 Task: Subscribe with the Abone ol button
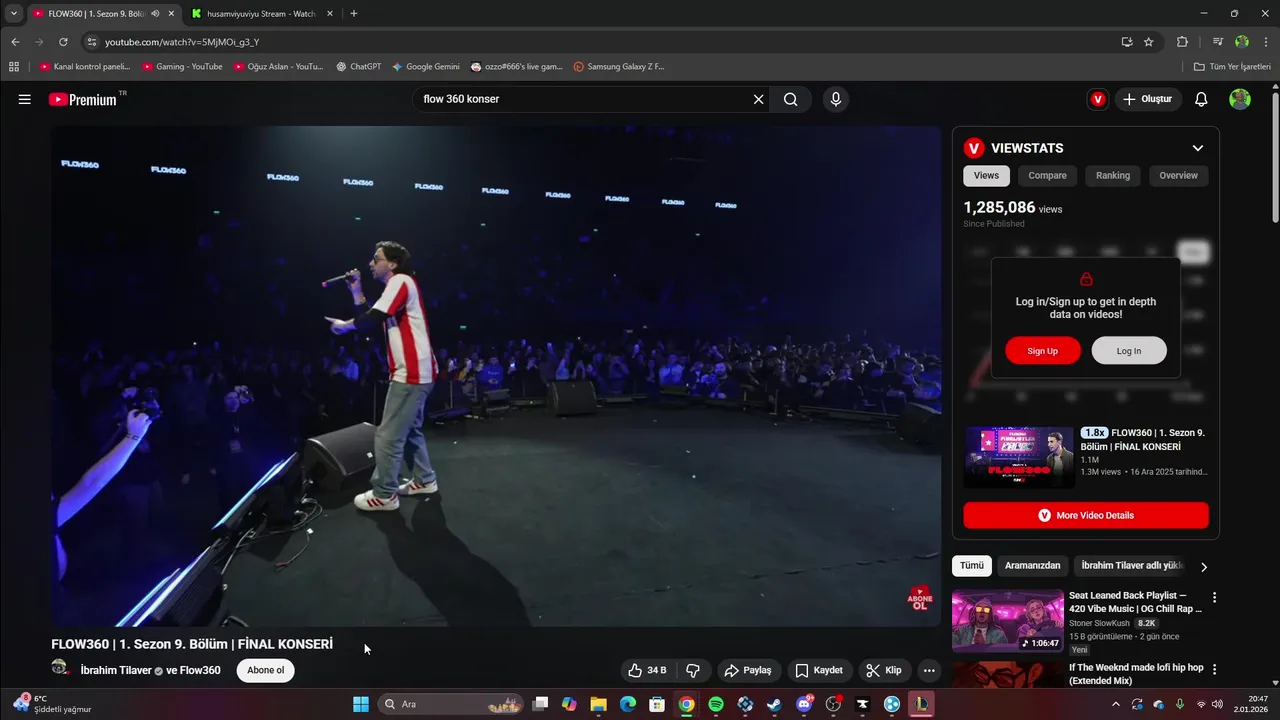tap(266, 670)
